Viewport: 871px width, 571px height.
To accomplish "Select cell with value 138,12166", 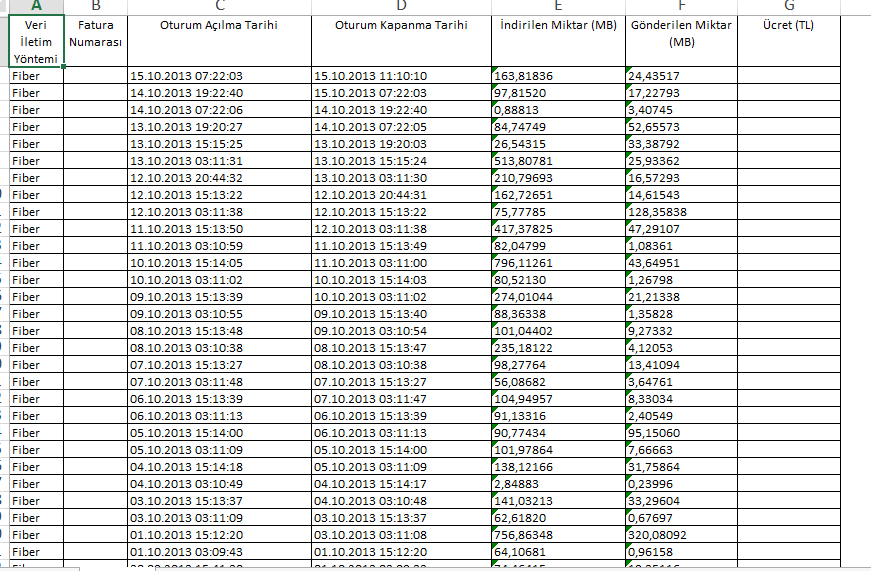I will tap(558, 467).
